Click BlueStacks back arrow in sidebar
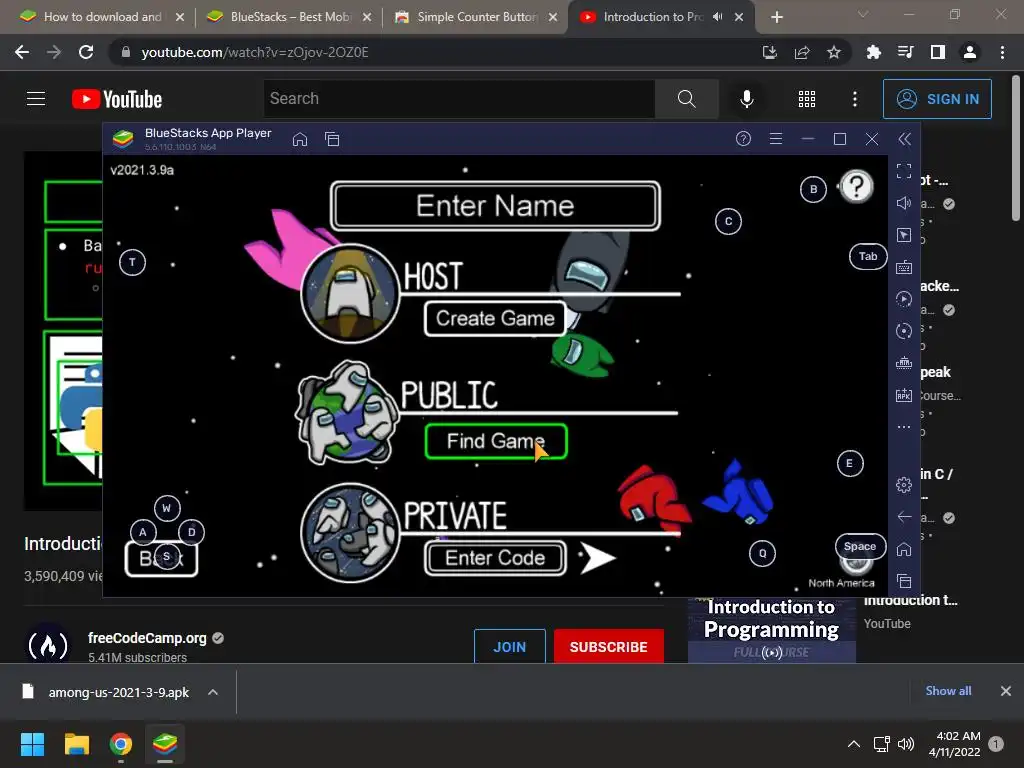Screen dimensions: 1024x768 pos(904,517)
